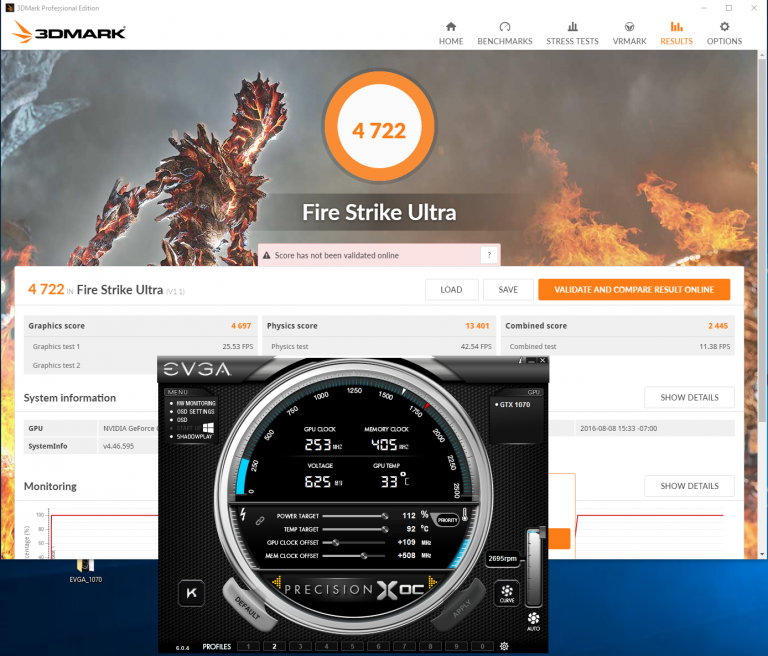The width and height of the screenshot is (768, 656).
Task: Click the DEFAULT button in Precision
Action: click(x=248, y=607)
